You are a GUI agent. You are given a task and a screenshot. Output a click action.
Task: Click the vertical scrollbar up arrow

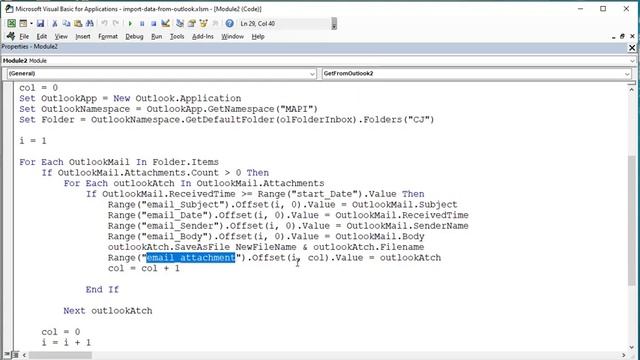(x=631, y=89)
